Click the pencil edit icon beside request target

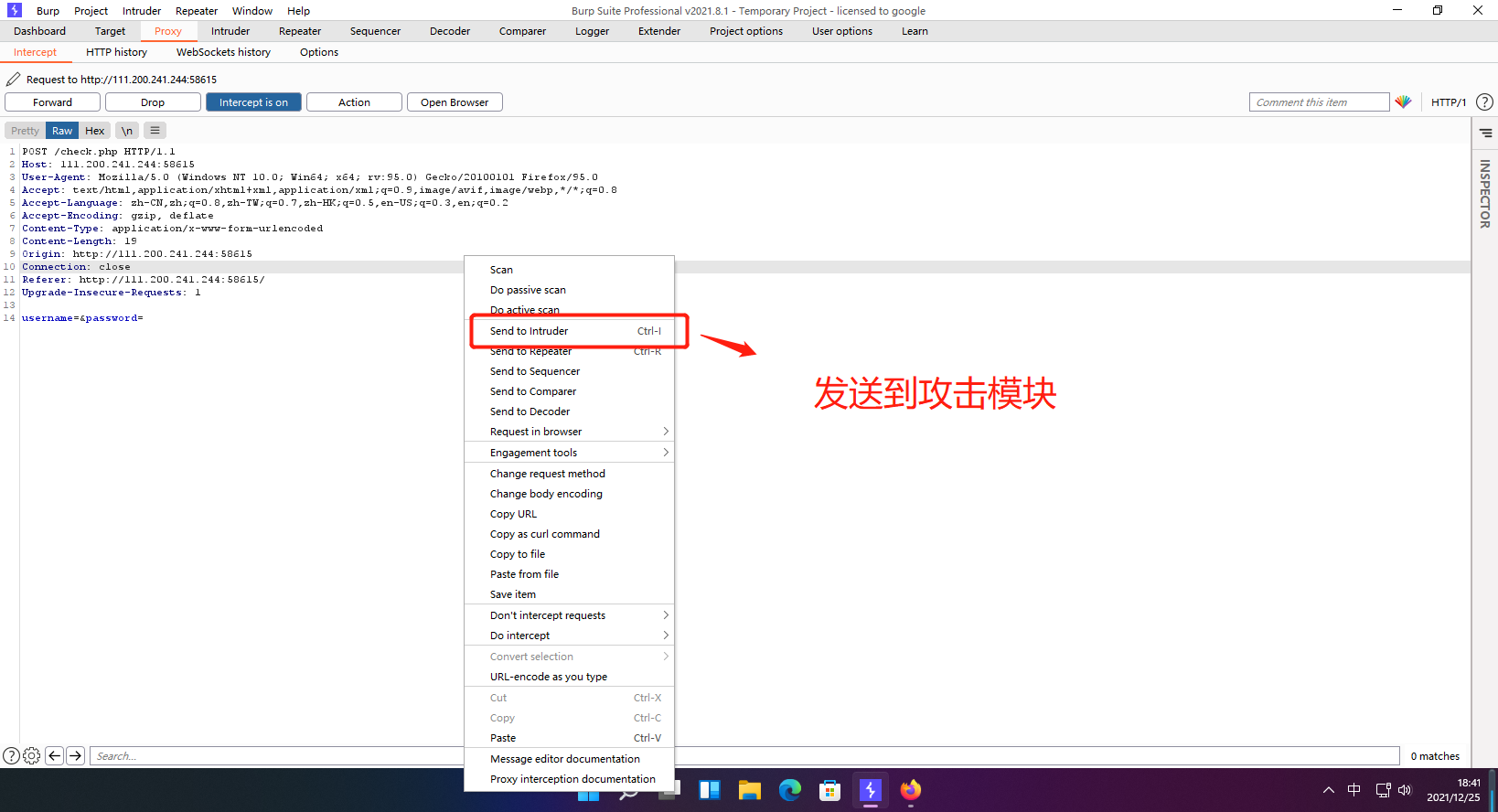click(13, 80)
